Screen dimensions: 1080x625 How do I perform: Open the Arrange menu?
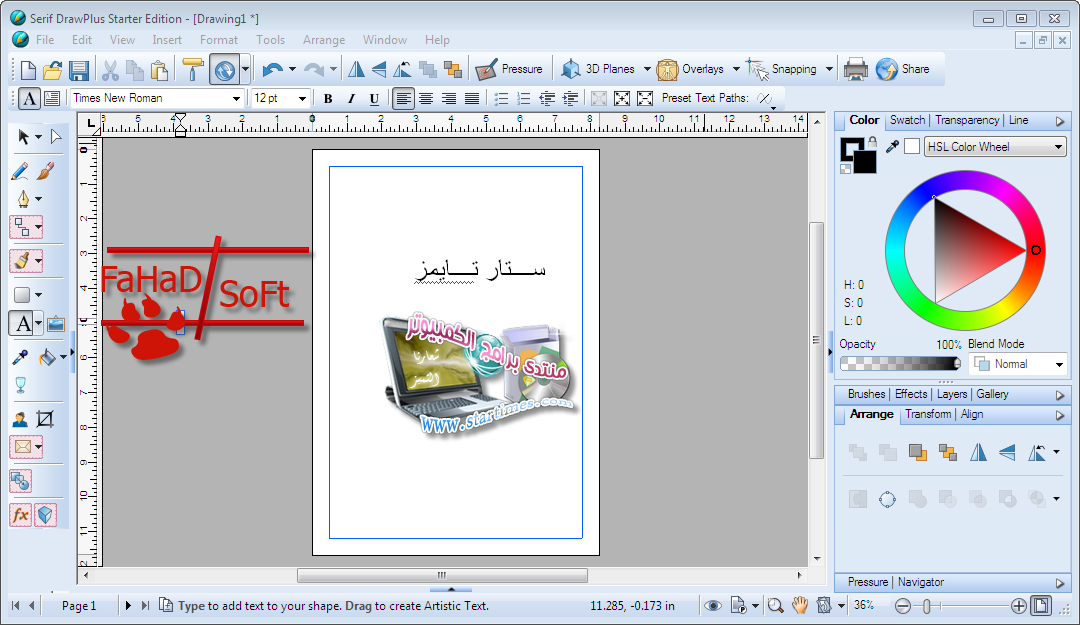[x=323, y=40]
